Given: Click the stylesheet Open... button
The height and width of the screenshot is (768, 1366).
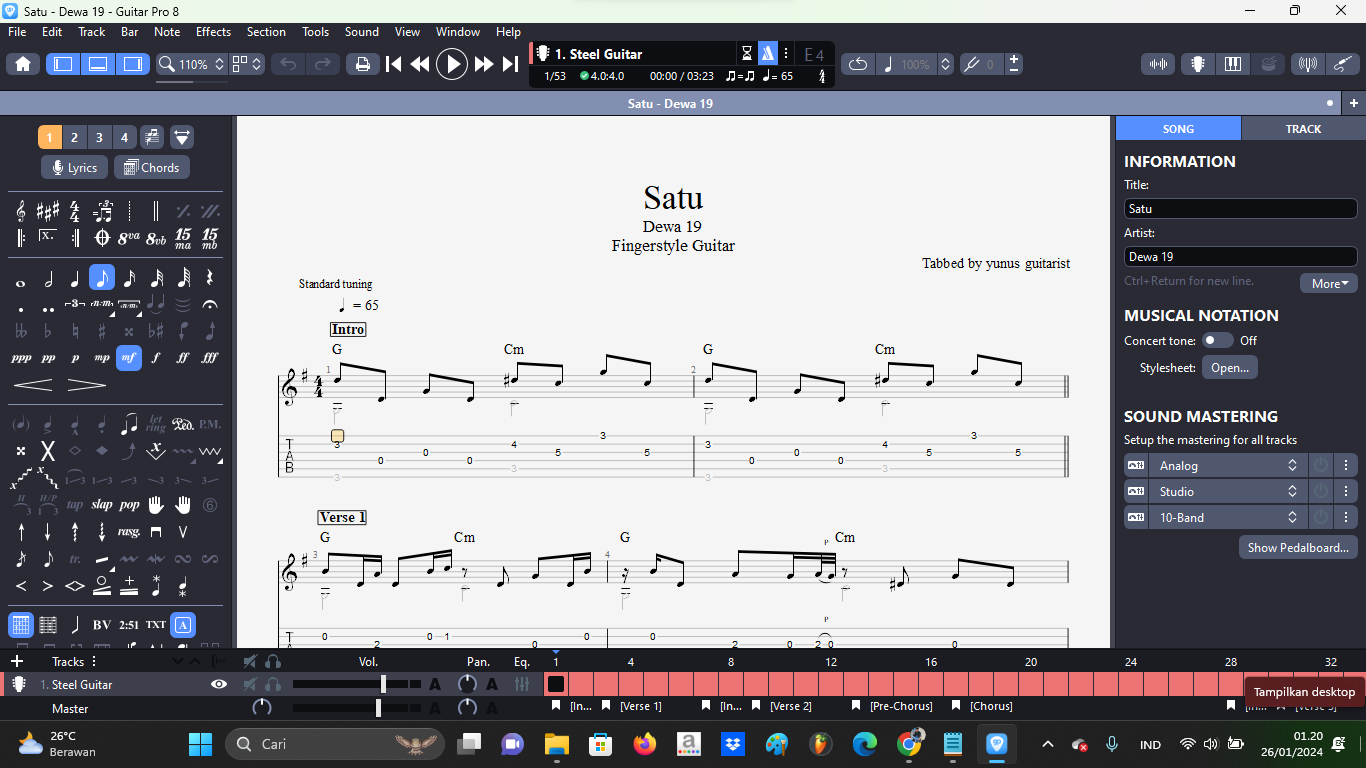Looking at the screenshot, I should coord(1229,367).
